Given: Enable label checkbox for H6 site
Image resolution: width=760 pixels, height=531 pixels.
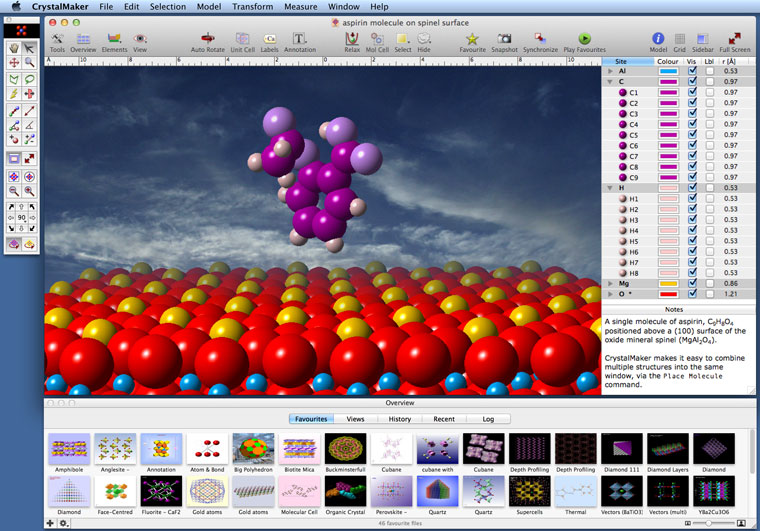Looking at the screenshot, I should pos(710,251).
